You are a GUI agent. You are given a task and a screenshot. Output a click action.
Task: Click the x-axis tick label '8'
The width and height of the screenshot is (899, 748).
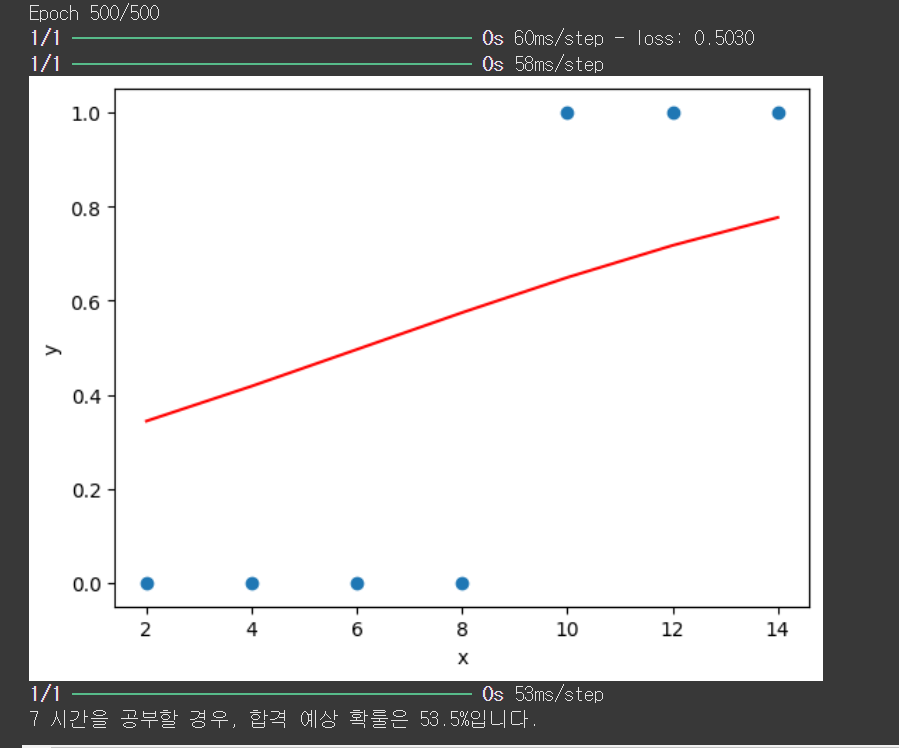(x=462, y=629)
